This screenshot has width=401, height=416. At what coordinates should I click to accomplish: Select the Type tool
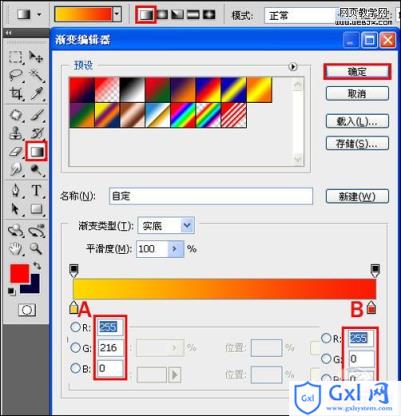click(36, 190)
